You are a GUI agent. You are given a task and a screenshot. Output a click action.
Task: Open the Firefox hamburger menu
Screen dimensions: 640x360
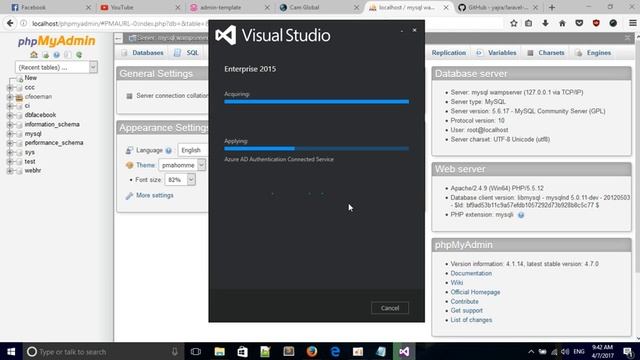[632, 23]
